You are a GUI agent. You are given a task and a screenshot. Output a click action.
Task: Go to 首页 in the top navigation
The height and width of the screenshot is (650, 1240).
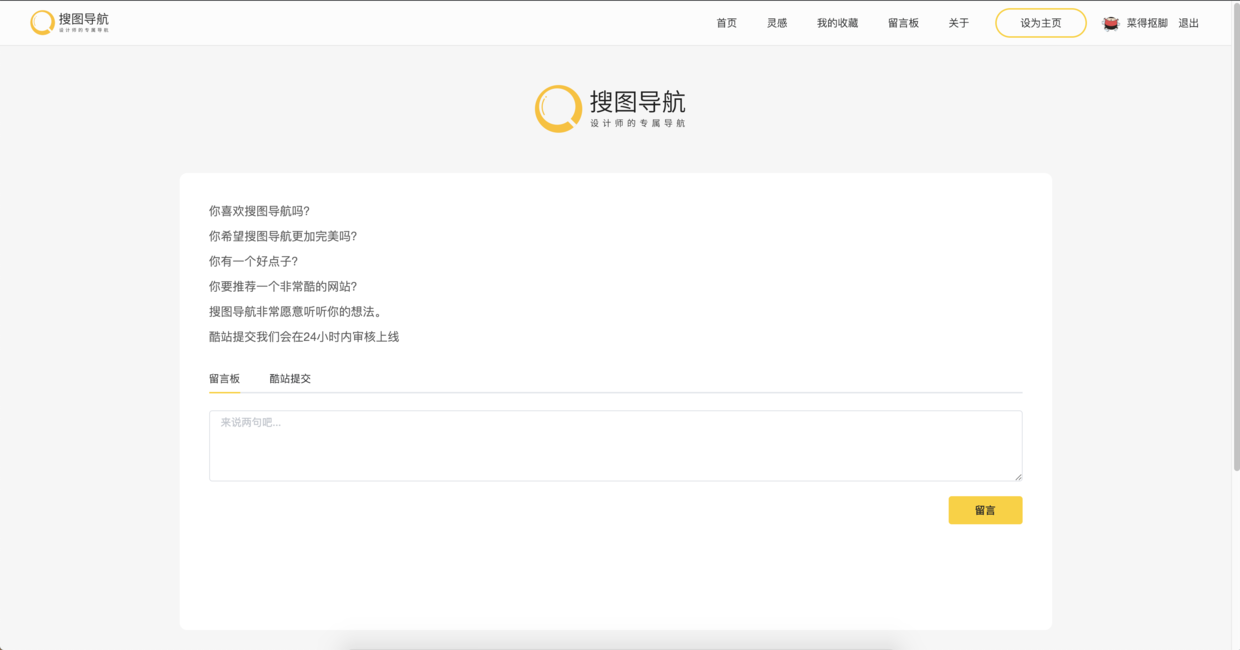[726, 23]
